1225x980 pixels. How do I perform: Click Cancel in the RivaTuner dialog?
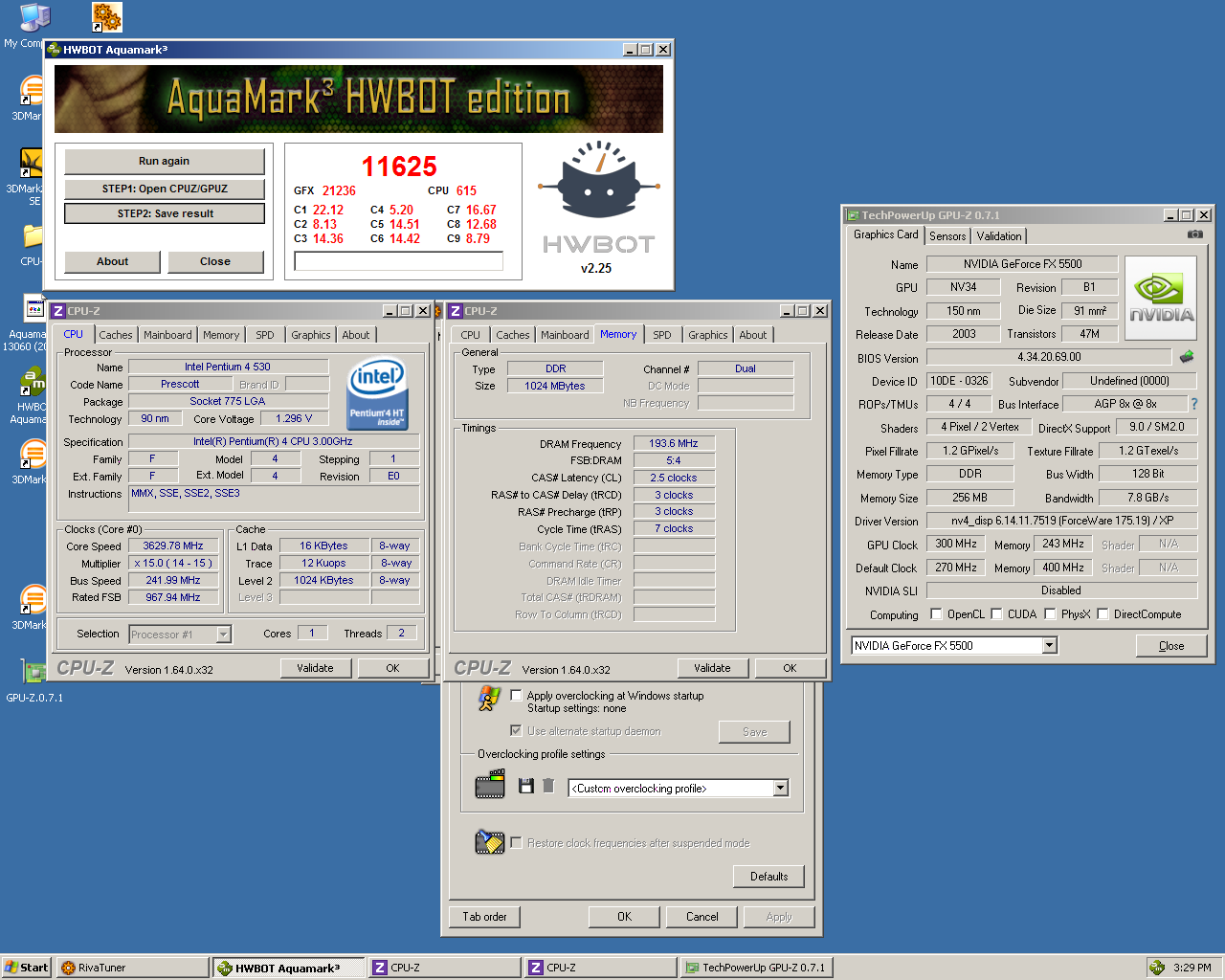pyautogui.click(x=702, y=917)
